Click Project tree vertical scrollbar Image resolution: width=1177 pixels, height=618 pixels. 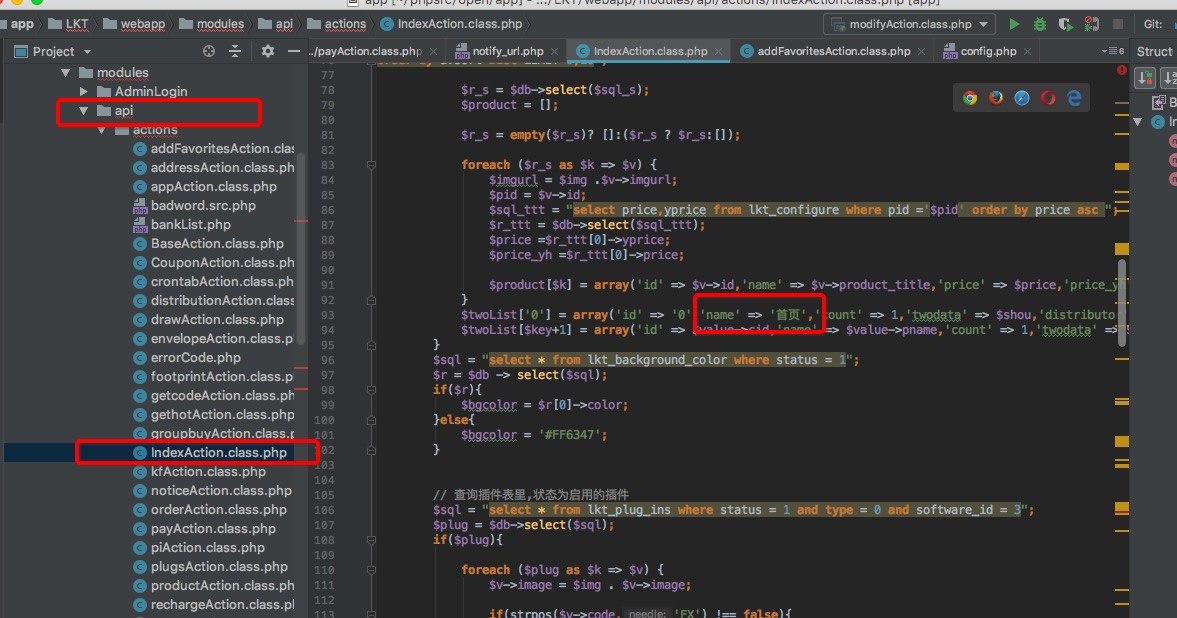tap(301, 248)
